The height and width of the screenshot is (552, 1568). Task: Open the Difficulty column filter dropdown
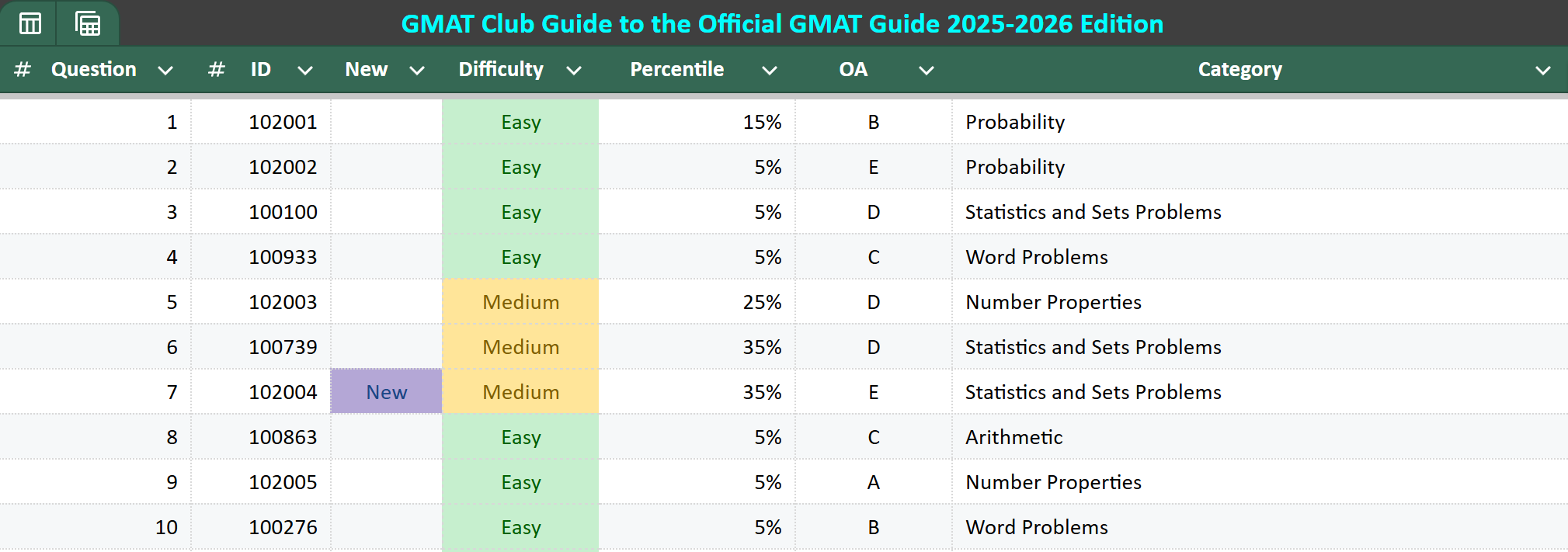coord(574,71)
